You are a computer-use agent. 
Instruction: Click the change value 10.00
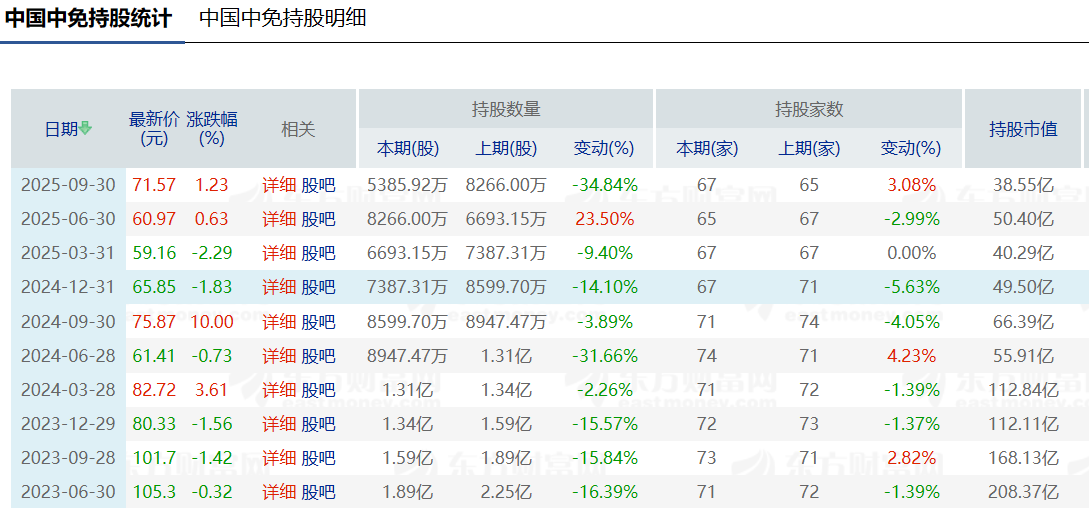pos(213,322)
